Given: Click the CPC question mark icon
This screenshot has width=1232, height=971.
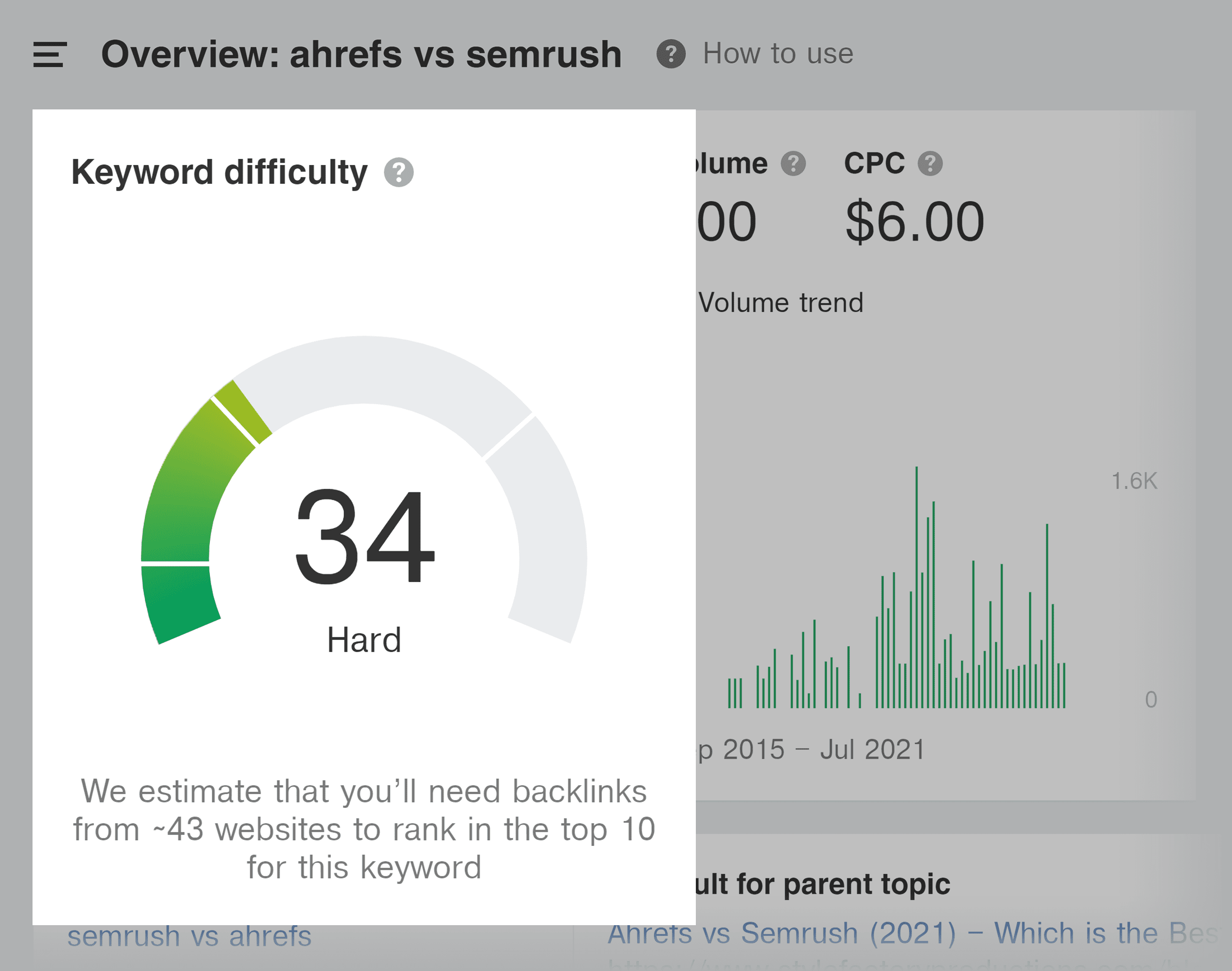Looking at the screenshot, I should [931, 164].
